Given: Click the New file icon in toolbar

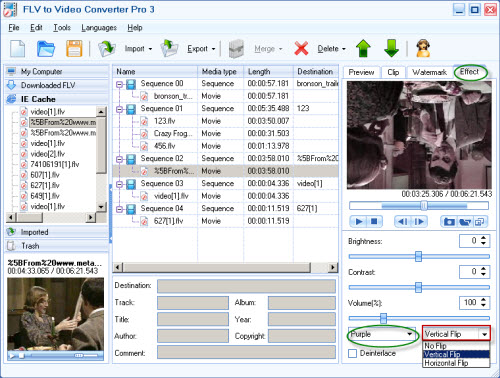Looking at the screenshot, I should pos(18,49).
